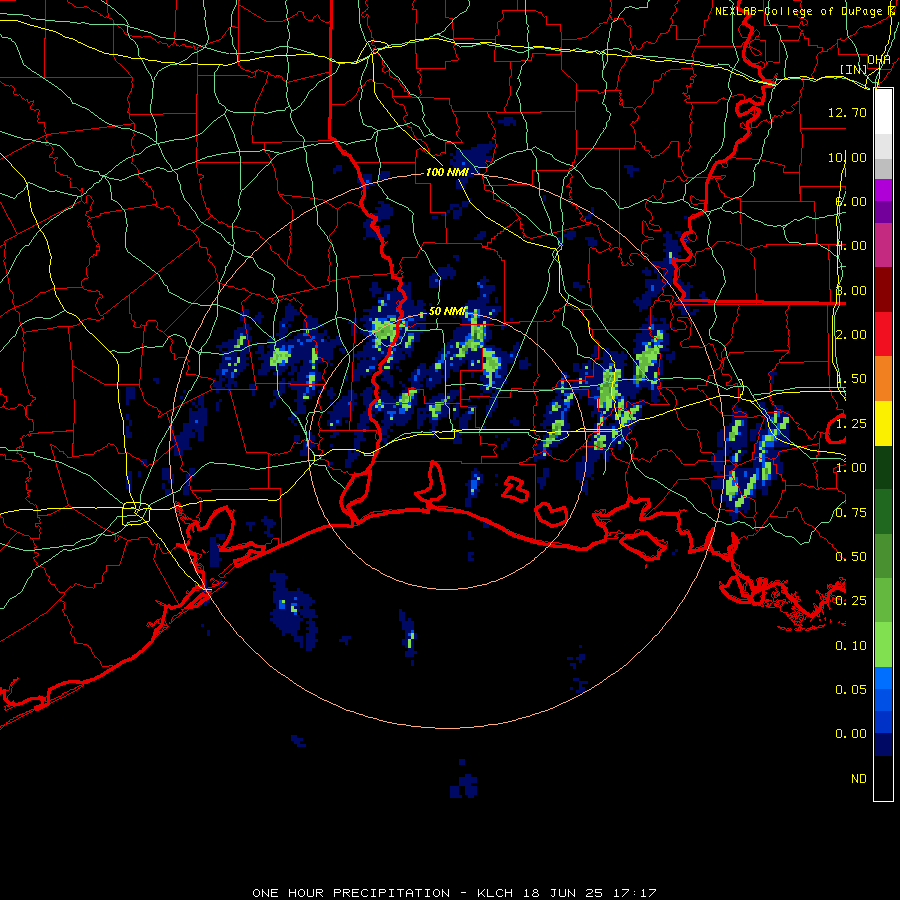Click the ND legend label
The width and height of the screenshot is (900, 900).
point(859,779)
